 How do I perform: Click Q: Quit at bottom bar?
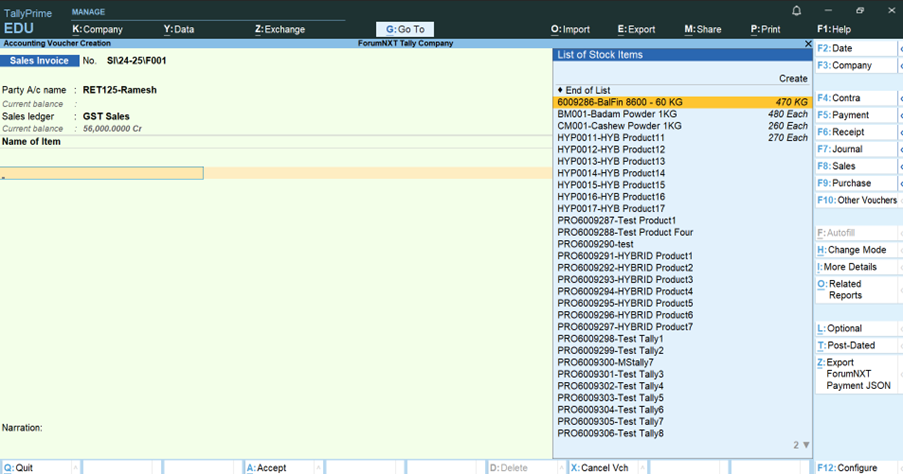[40, 468]
